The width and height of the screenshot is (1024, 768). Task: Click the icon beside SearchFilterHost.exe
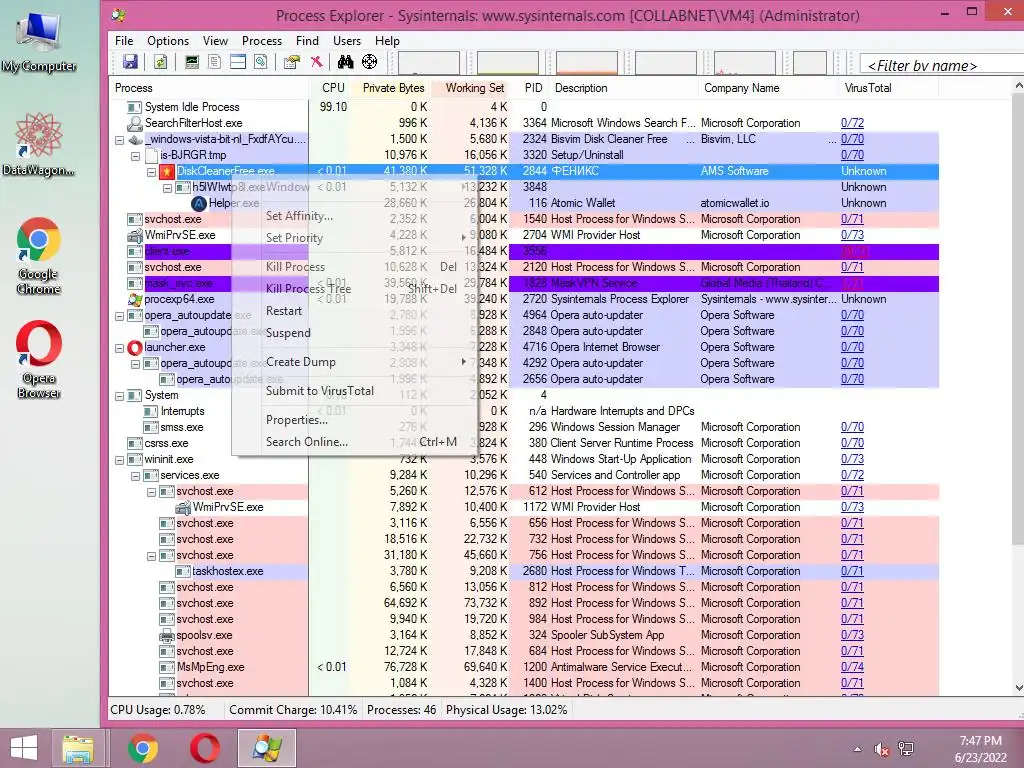(x=135, y=123)
